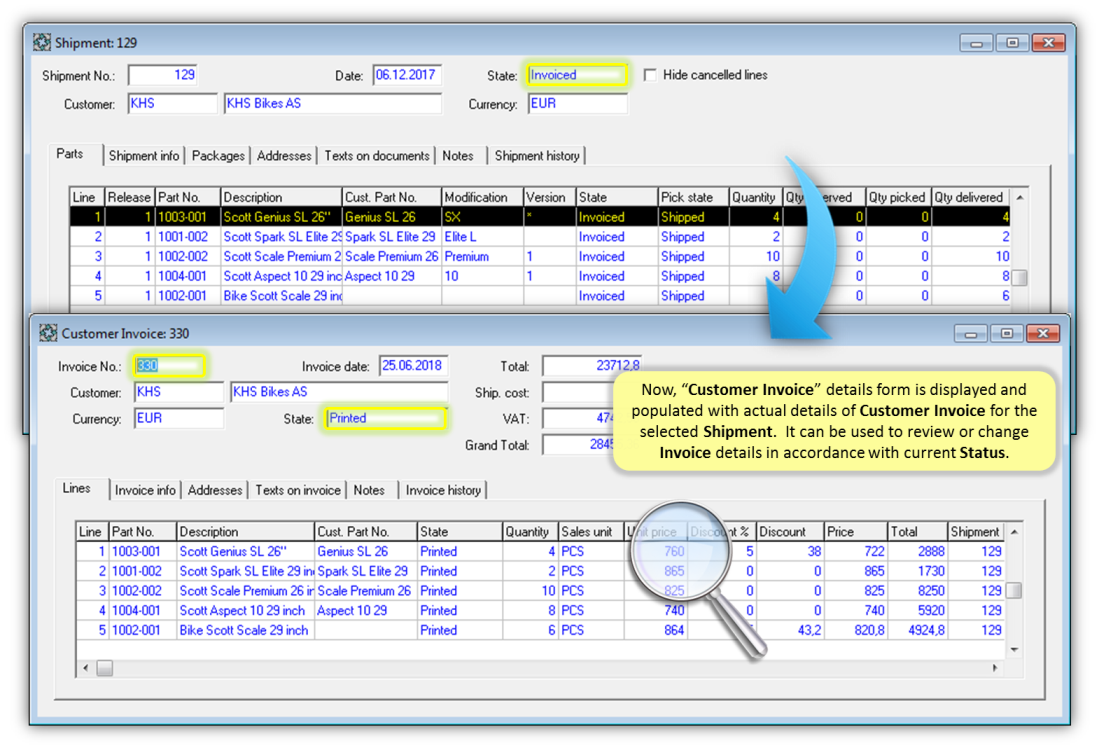
Task: Click the Sales unit column header
Action: [591, 531]
